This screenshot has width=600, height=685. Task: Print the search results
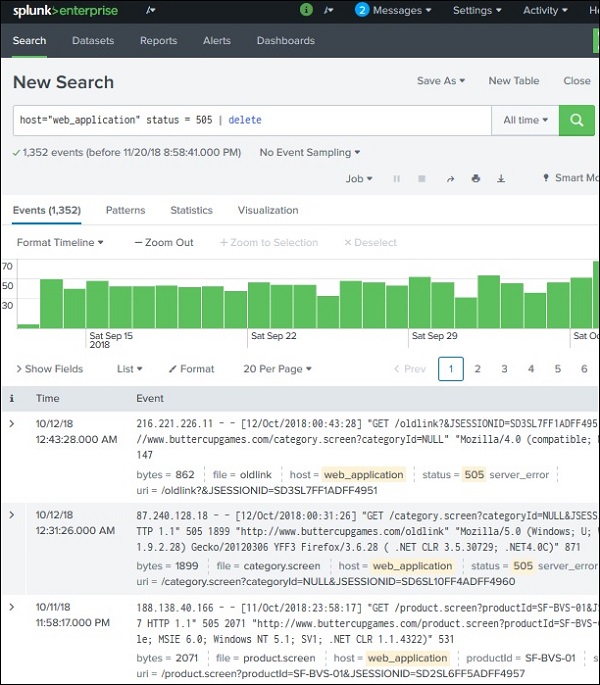(x=475, y=179)
